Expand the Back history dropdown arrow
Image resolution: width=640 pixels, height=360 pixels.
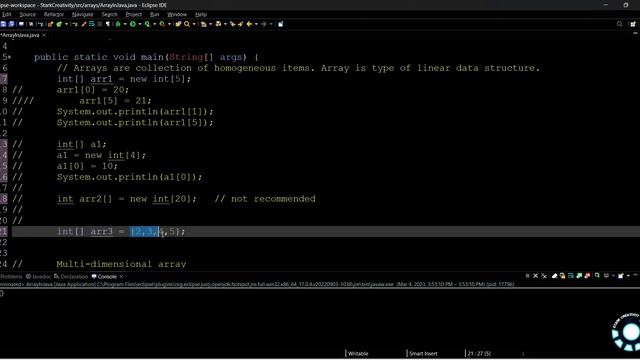click(256, 24)
